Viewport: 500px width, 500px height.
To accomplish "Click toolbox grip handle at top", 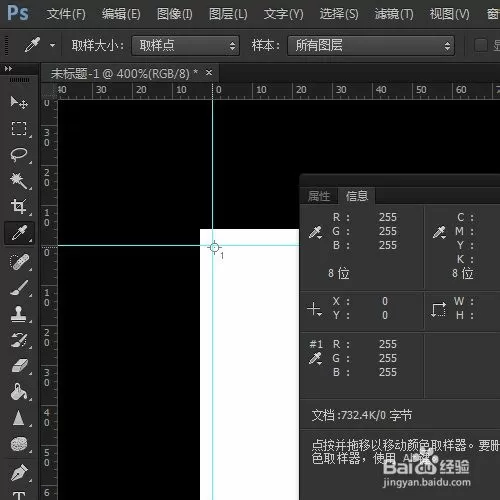I will point(19,80).
